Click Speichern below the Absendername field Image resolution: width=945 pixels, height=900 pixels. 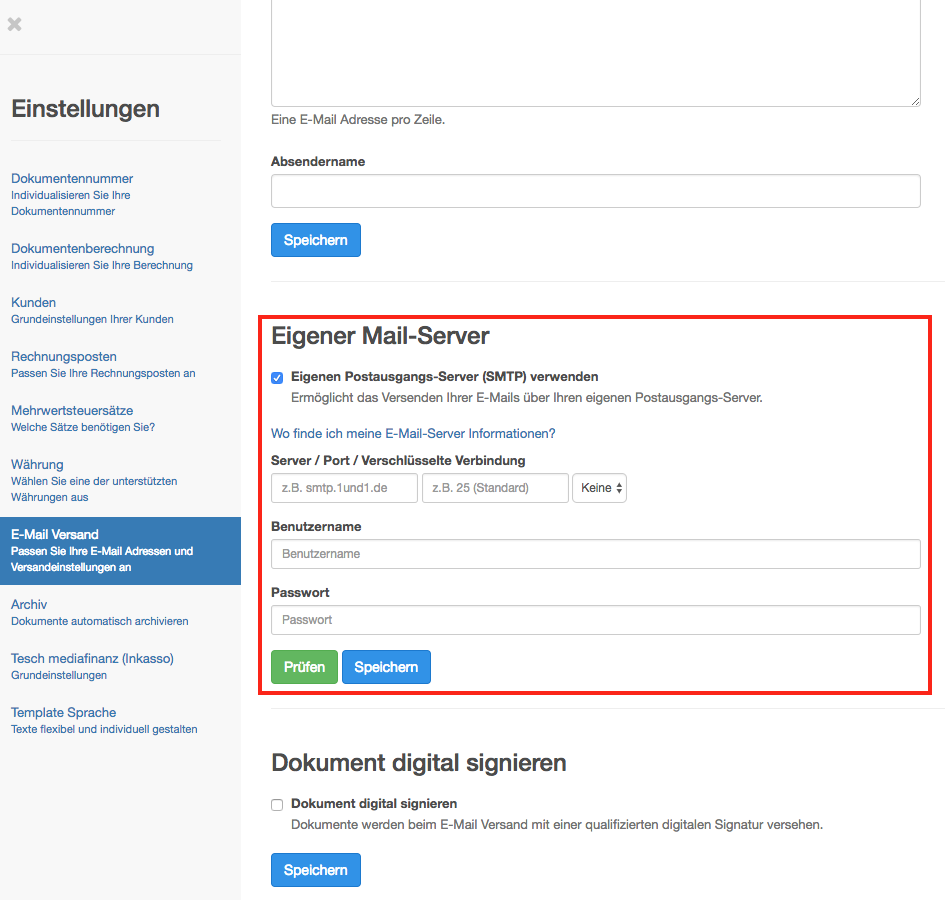[x=315, y=240]
